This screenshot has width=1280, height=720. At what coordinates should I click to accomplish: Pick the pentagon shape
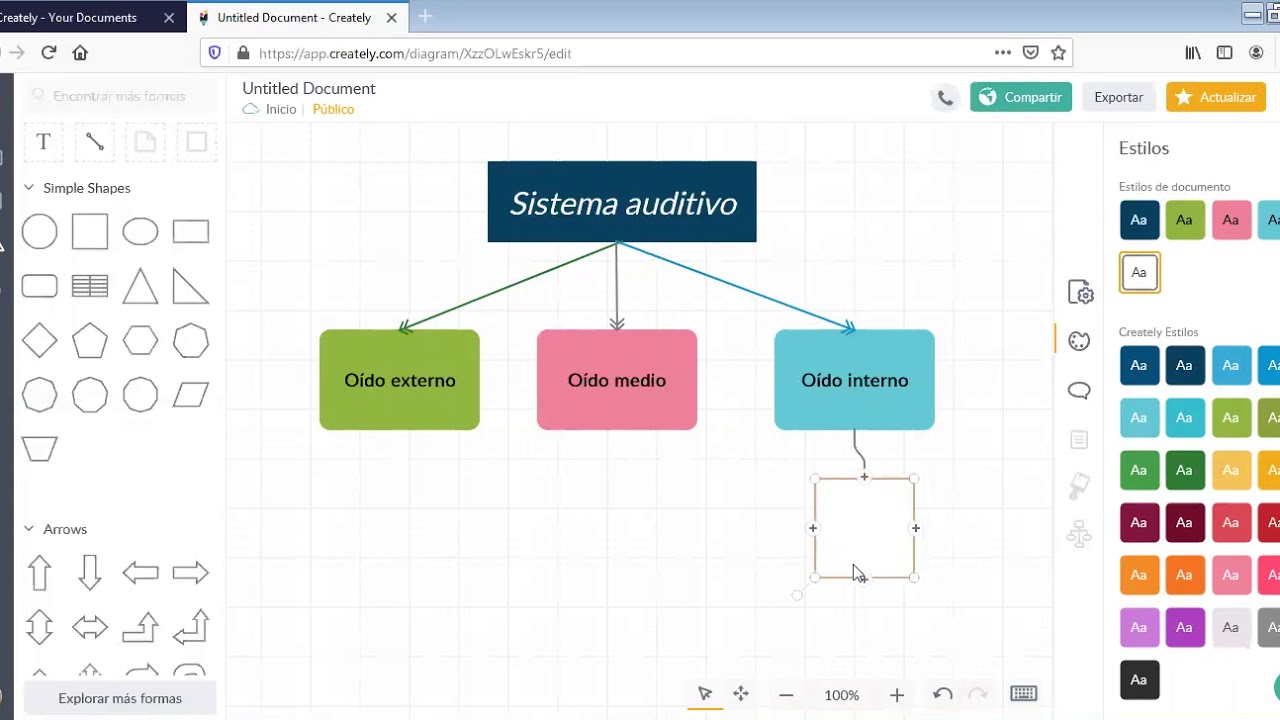point(90,341)
